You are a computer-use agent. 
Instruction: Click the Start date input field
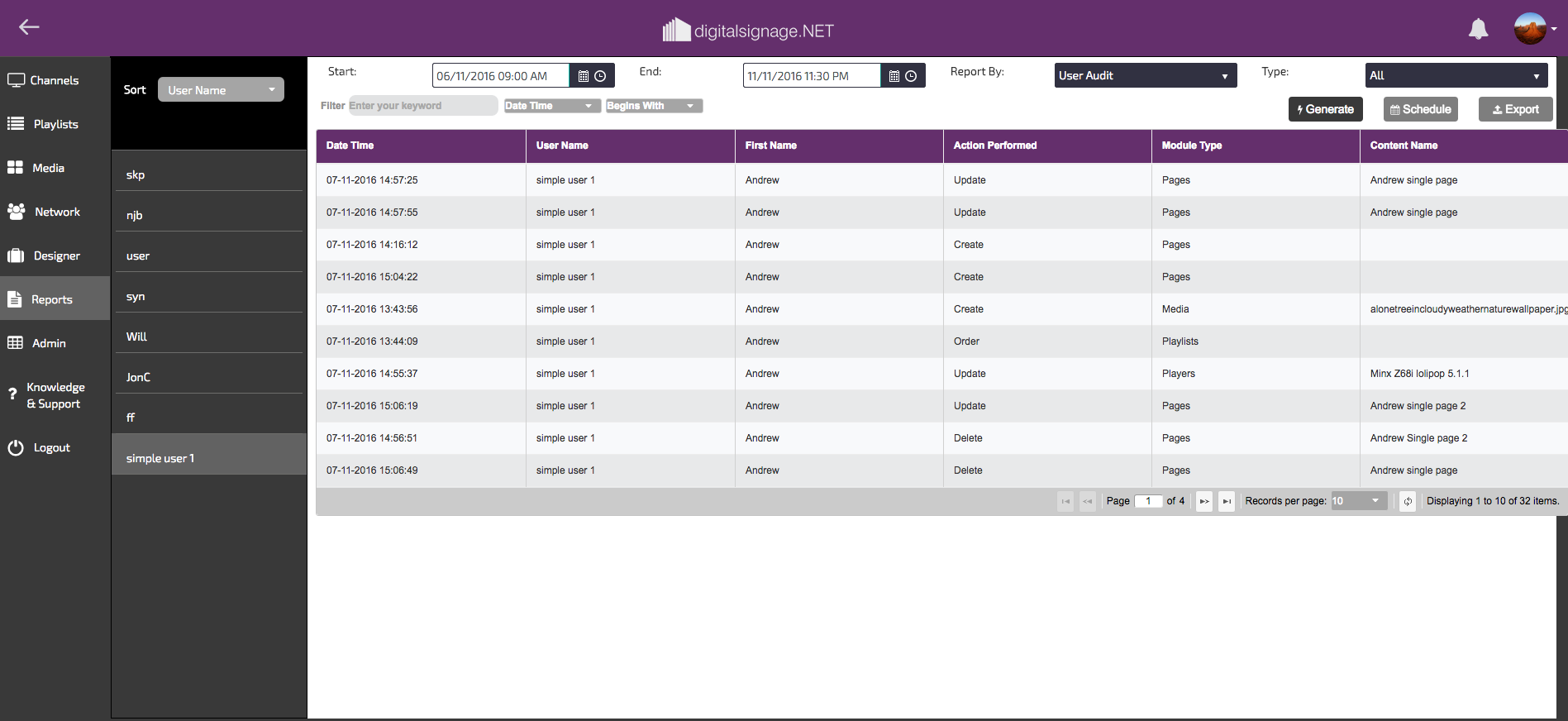pos(501,76)
